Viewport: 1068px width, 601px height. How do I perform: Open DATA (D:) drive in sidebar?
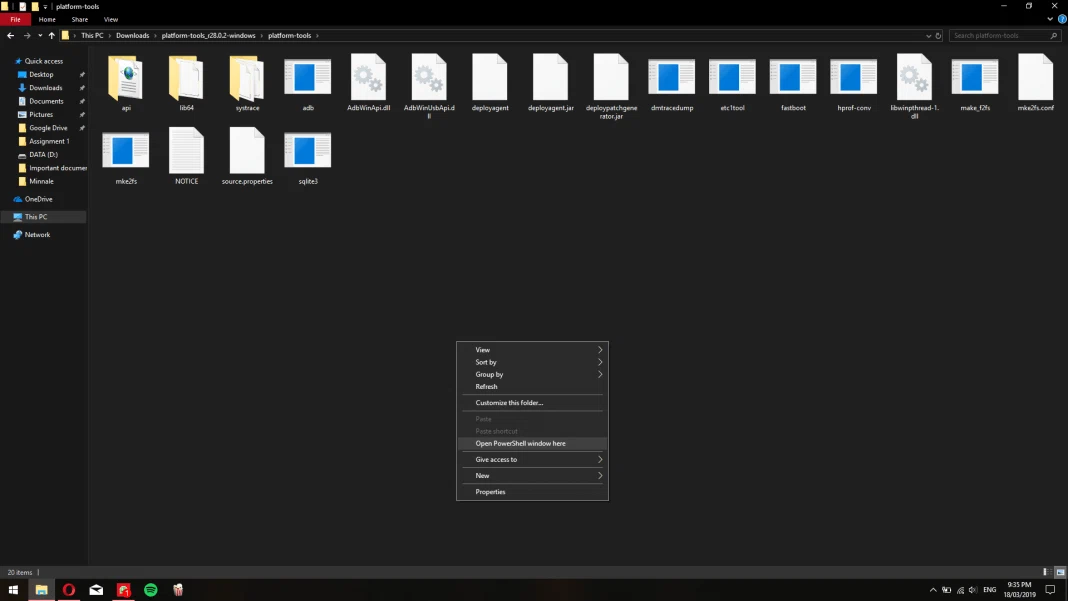(43, 155)
